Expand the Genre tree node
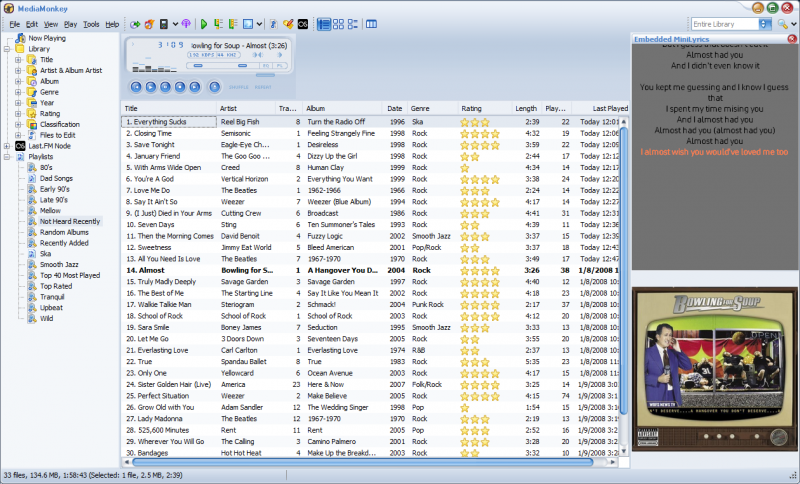 click(x=18, y=91)
